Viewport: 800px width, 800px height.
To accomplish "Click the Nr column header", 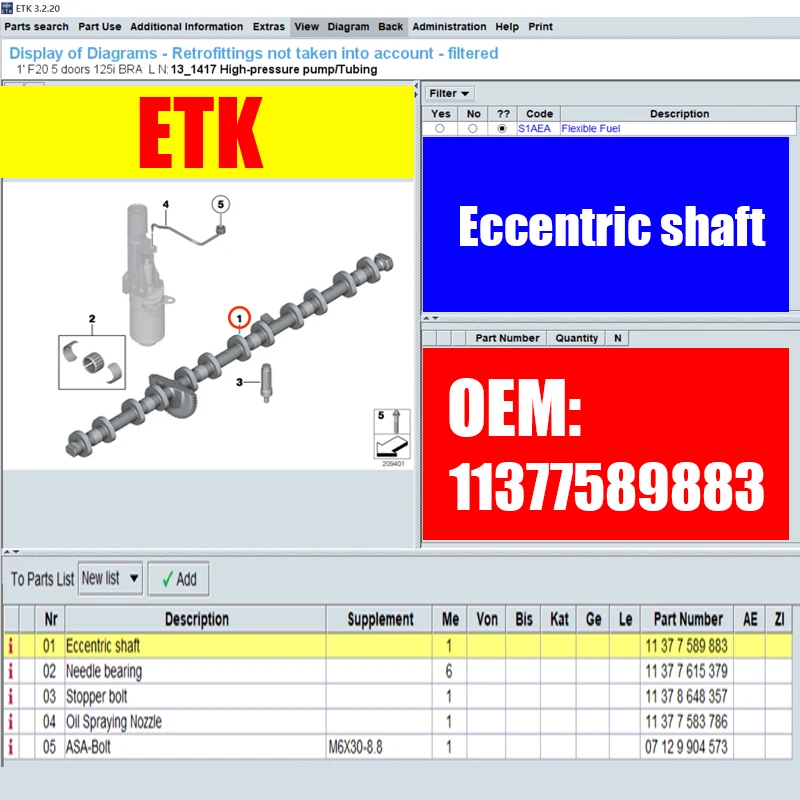I will click(51, 619).
